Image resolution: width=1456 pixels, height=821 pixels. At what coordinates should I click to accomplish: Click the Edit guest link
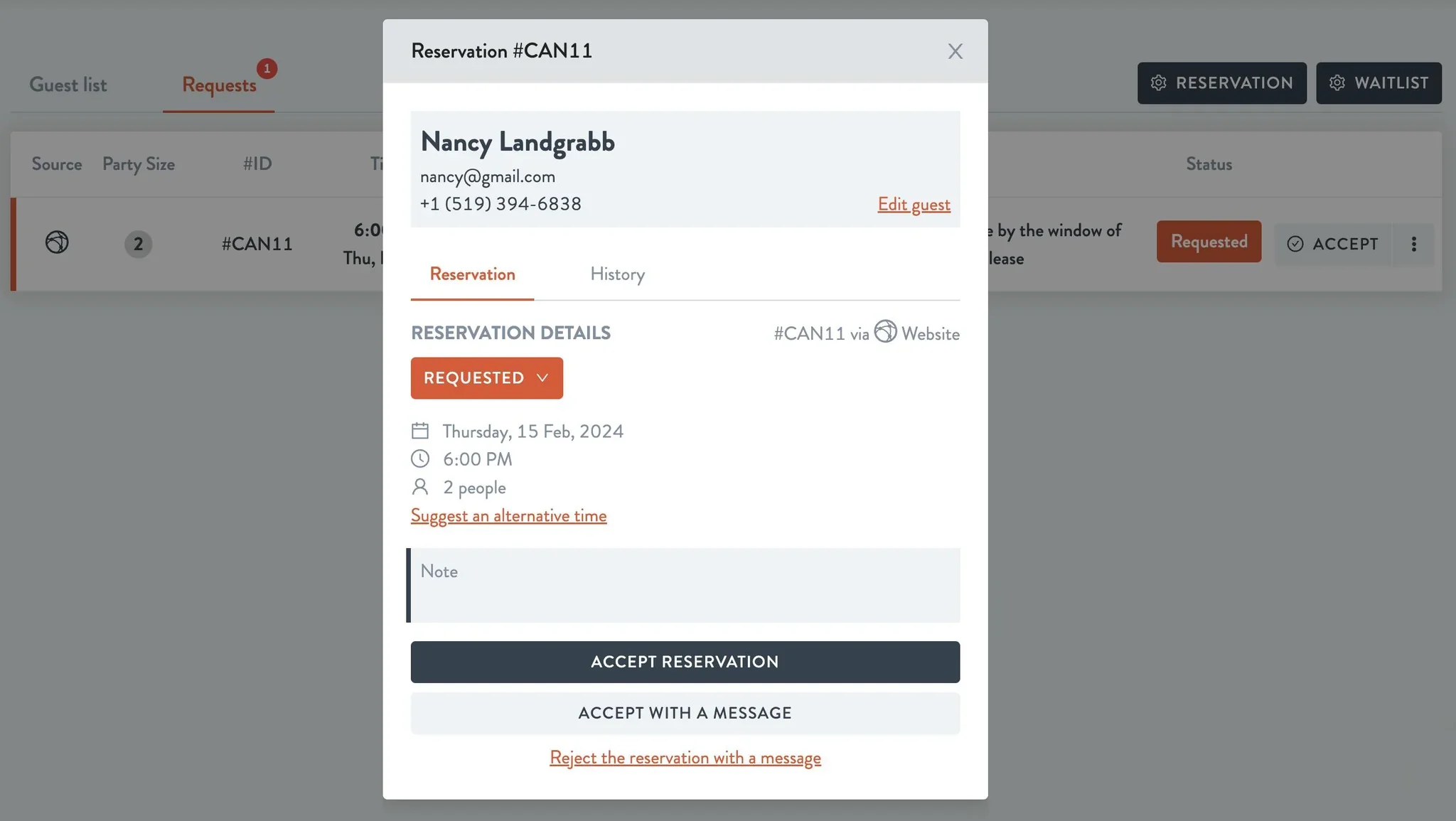tap(914, 205)
